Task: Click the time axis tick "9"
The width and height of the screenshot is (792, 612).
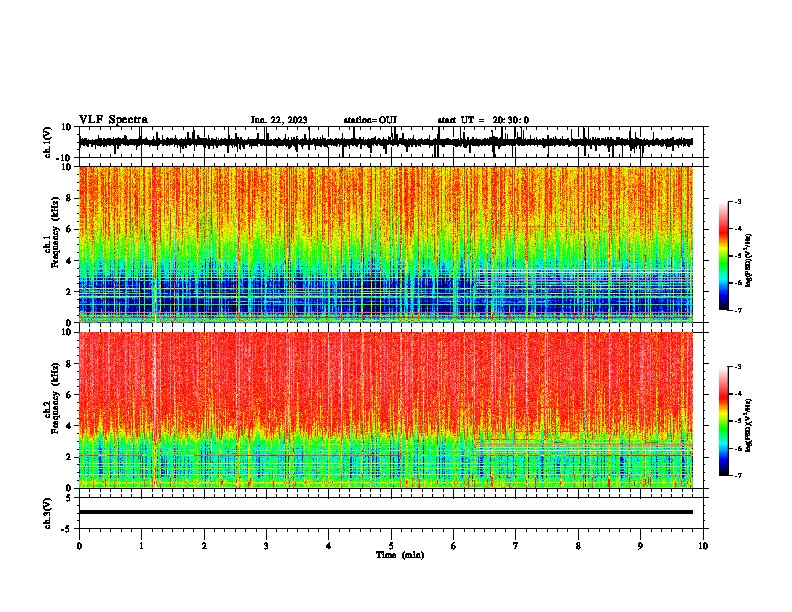Action: pos(640,546)
